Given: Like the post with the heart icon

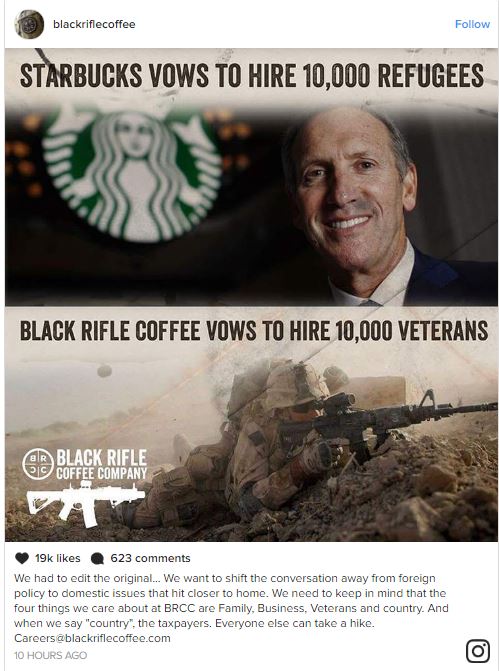Looking at the screenshot, I should point(21,558).
